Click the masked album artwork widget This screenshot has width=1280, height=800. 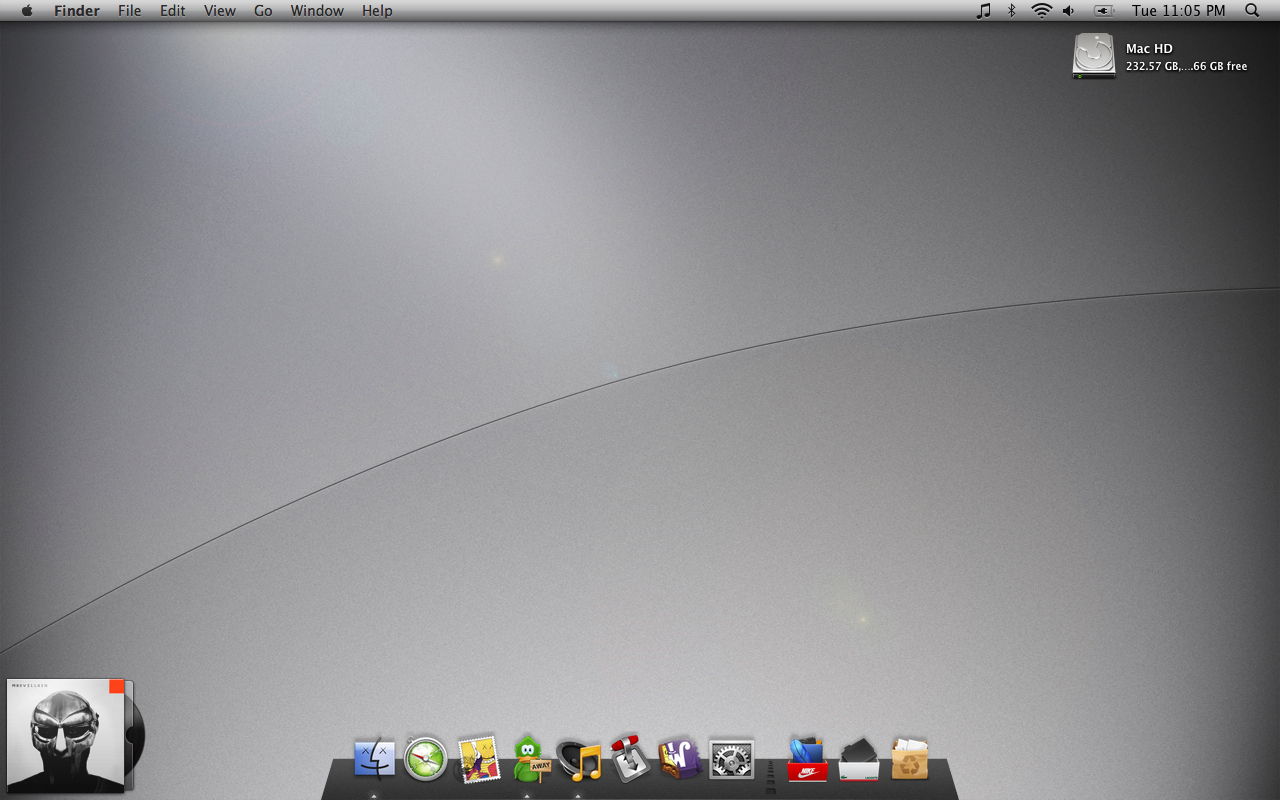(x=66, y=736)
